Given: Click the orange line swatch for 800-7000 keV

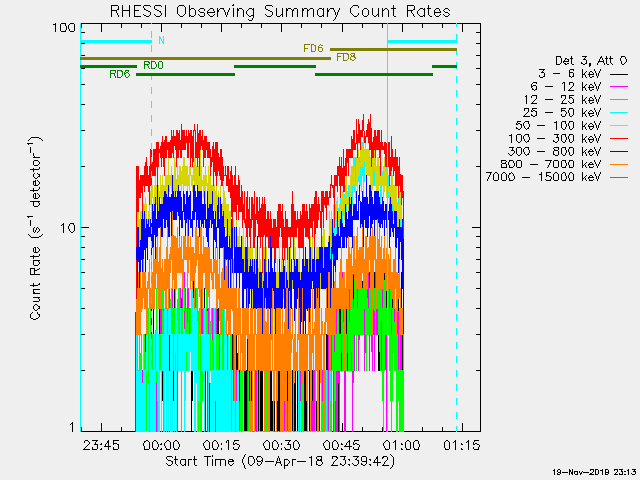Looking at the screenshot, I should (619, 165).
